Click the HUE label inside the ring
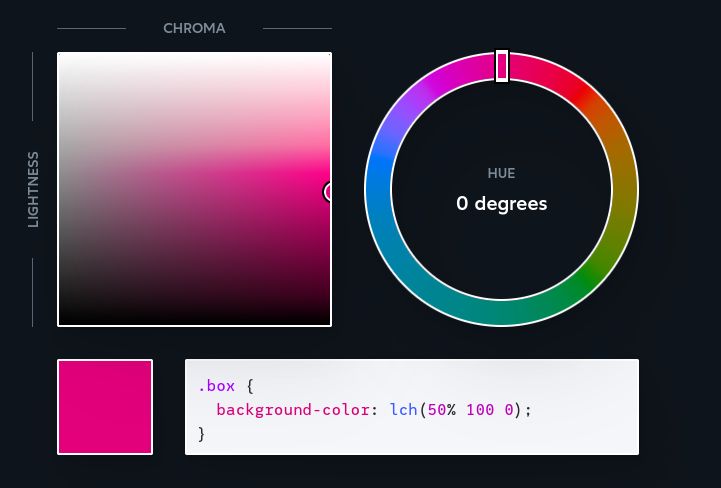 501,173
